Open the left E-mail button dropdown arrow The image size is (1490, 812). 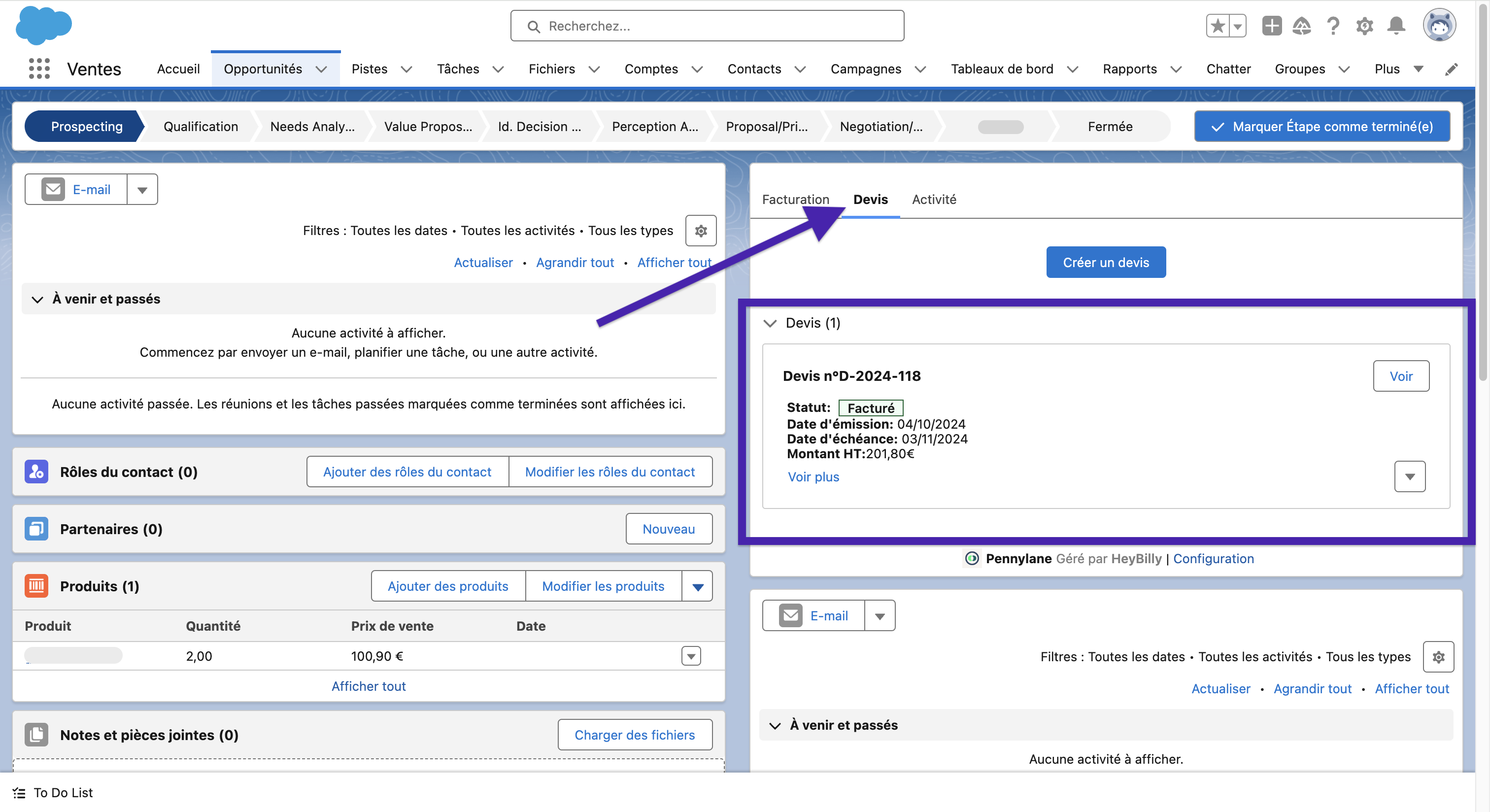[x=142, y=190]
